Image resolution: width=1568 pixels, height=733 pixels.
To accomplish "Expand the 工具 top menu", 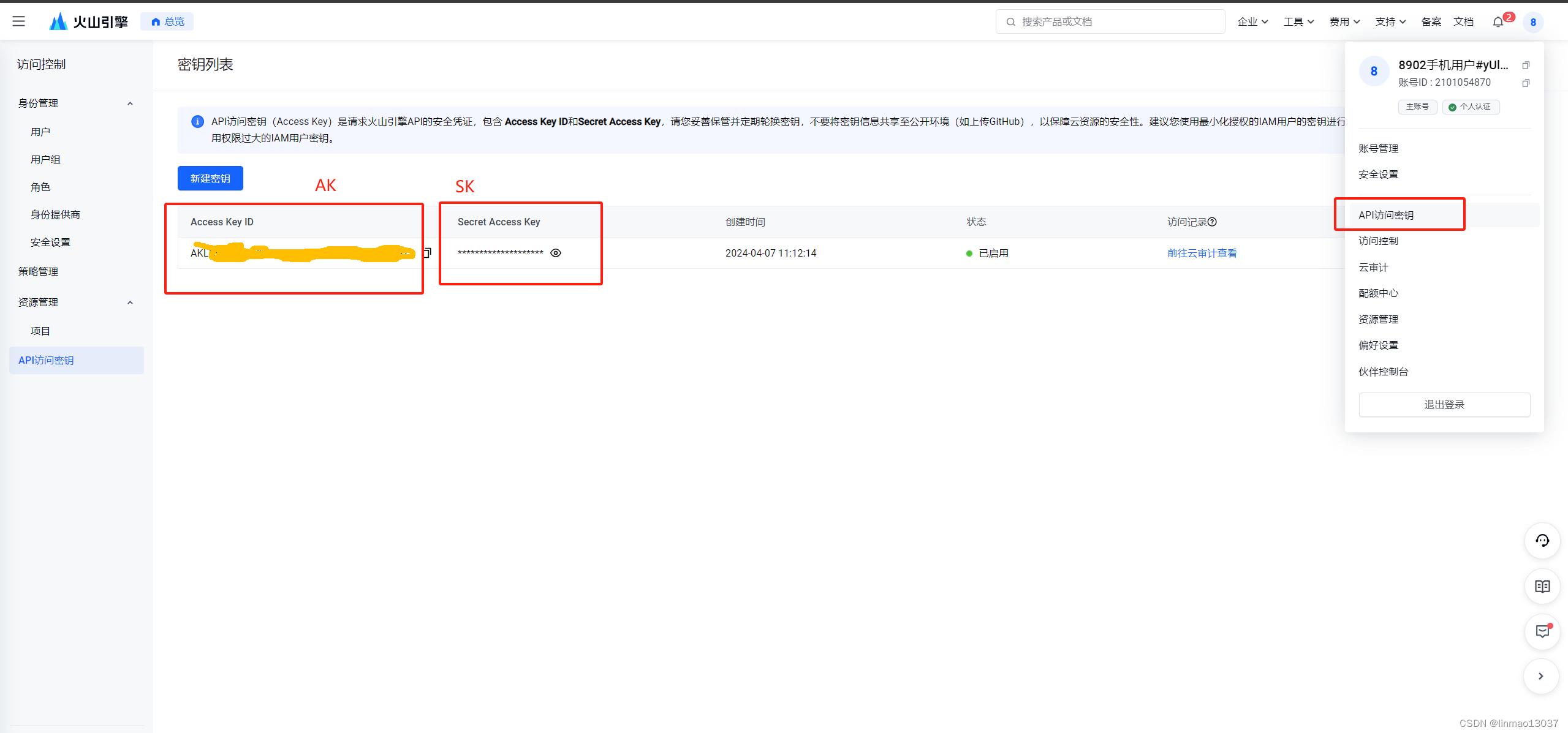I will point(1298,22).
